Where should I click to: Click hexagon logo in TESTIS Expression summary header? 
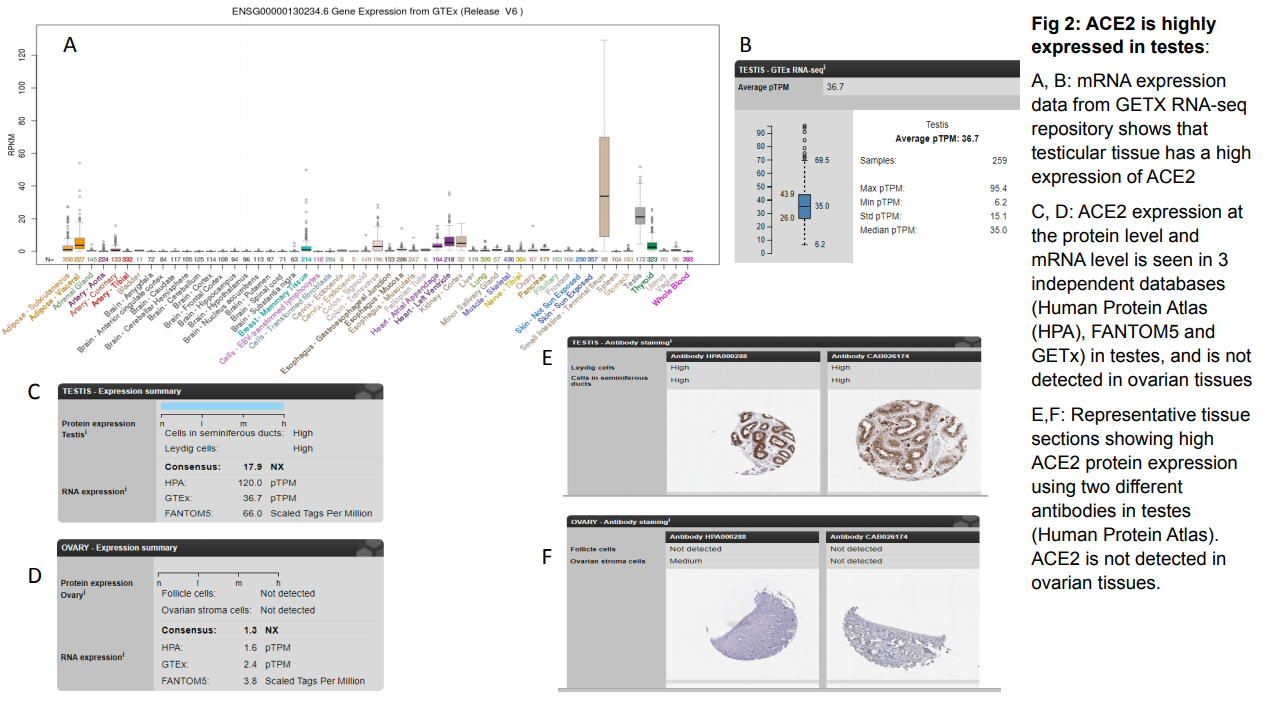tap(368, 392)
